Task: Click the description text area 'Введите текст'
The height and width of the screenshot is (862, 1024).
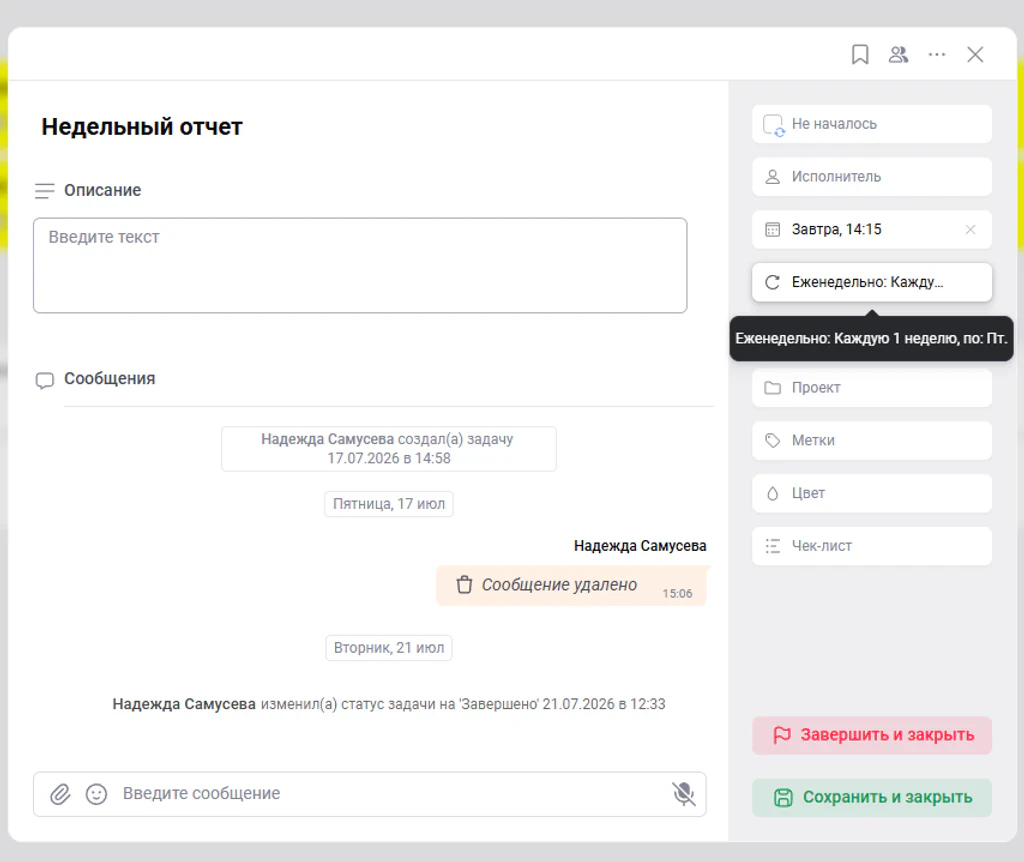Action: (360, 265)
